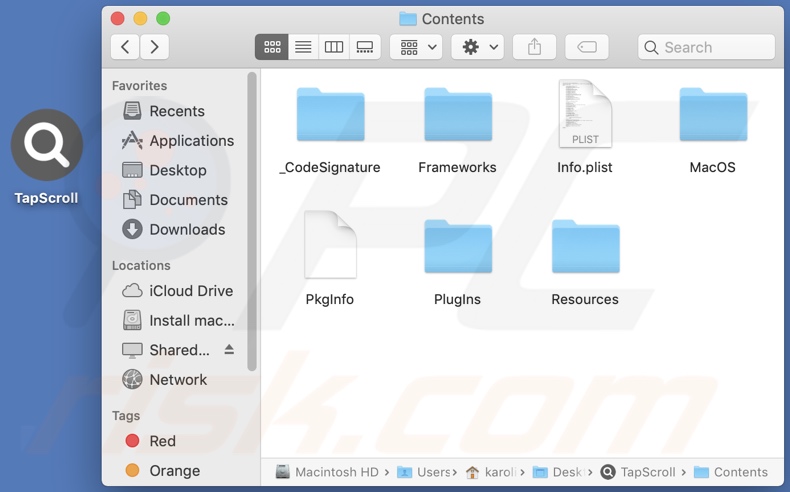Select the Shared... location

(166, 350)
